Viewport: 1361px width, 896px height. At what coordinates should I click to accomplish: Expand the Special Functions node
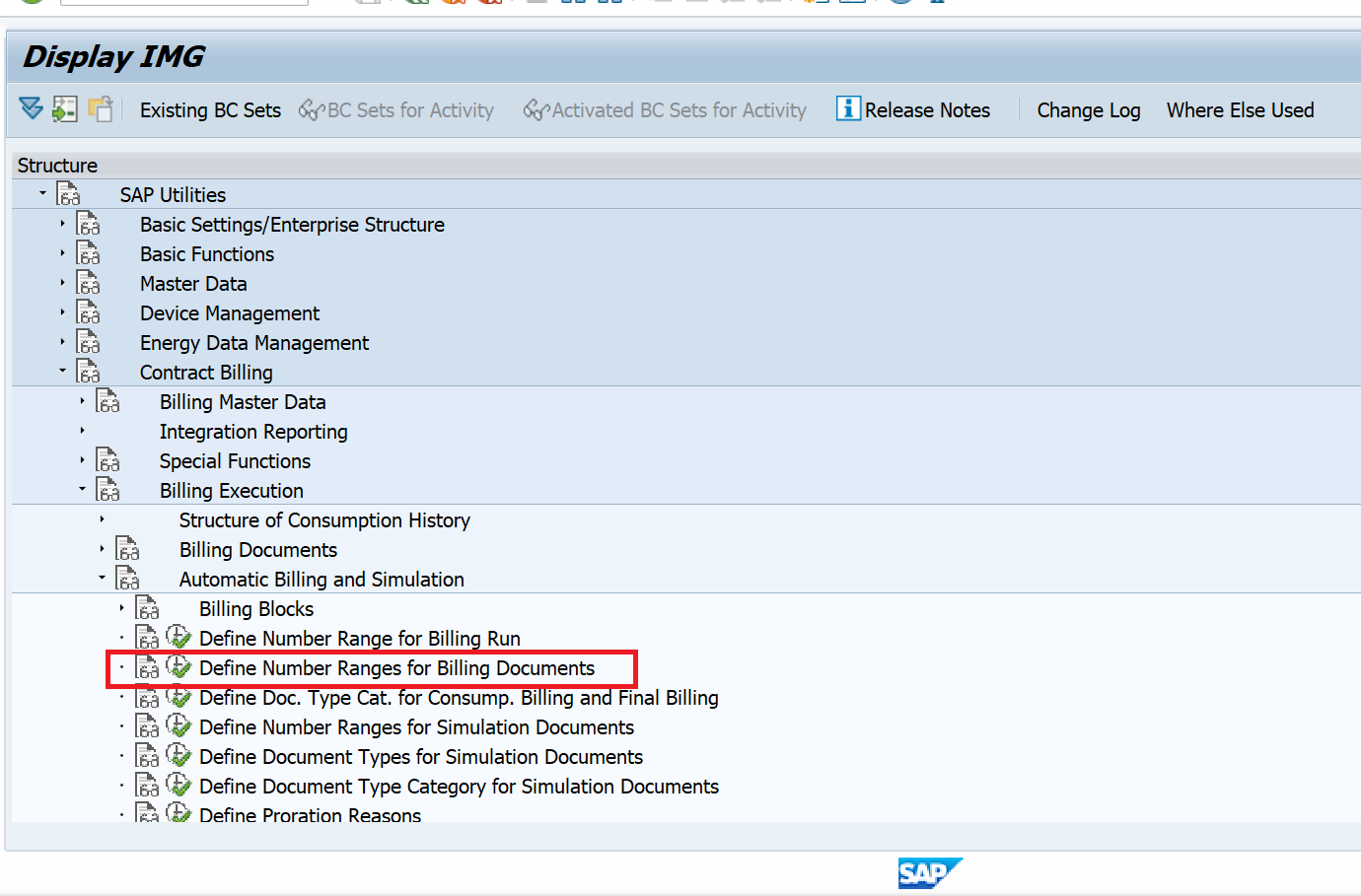coord(82,460)
